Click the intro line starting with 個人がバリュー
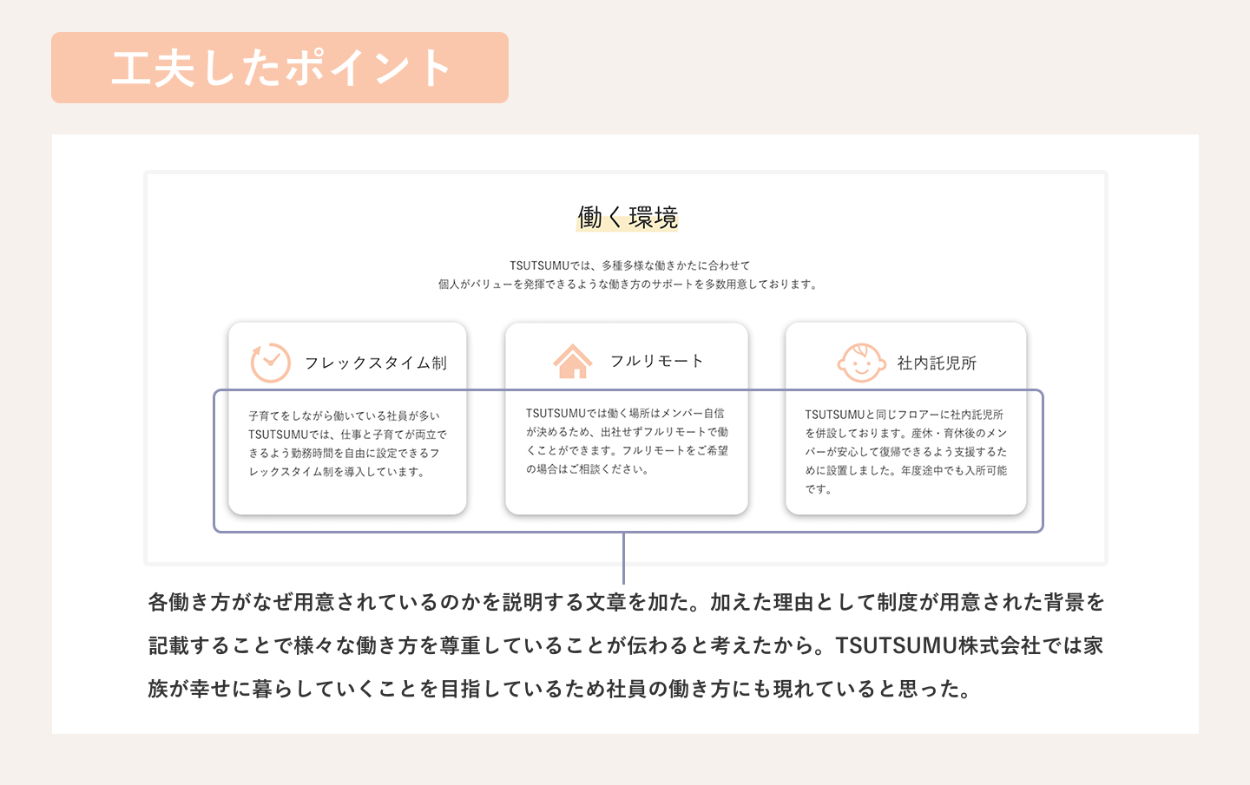The image size is (1250, 785). pyautogui.click(x=629, y=284)
